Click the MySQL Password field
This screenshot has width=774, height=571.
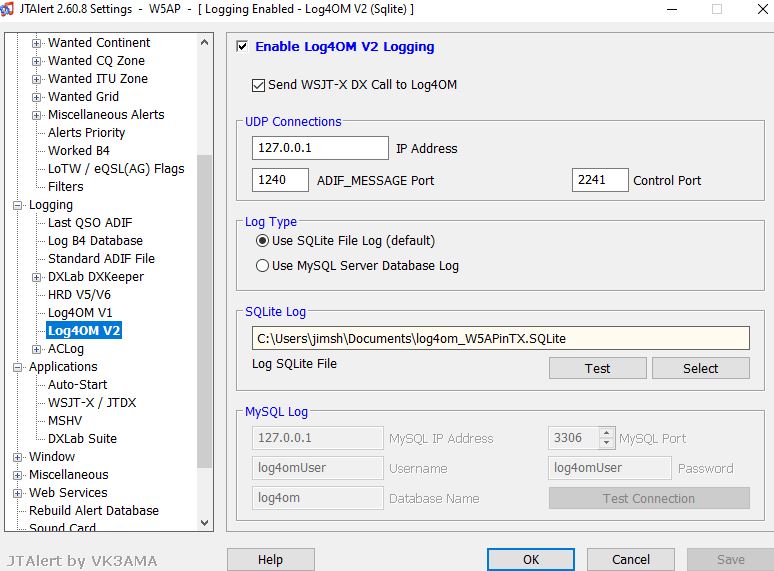(x=610, y=468)
